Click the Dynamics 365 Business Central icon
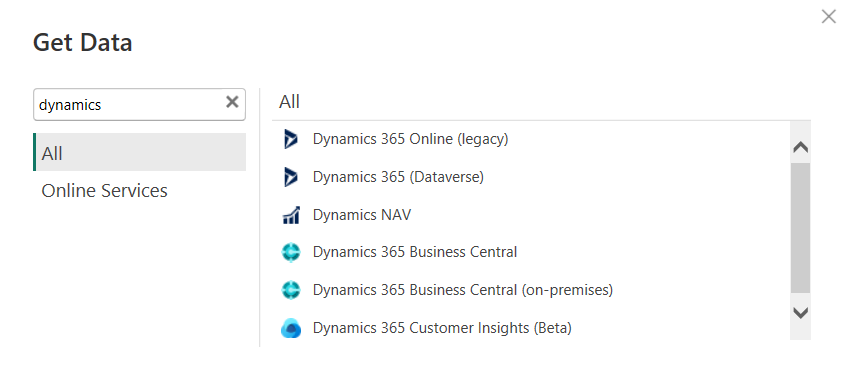This screenshot has width=848, height=374. pyautogui.click(x=290, y=252)
